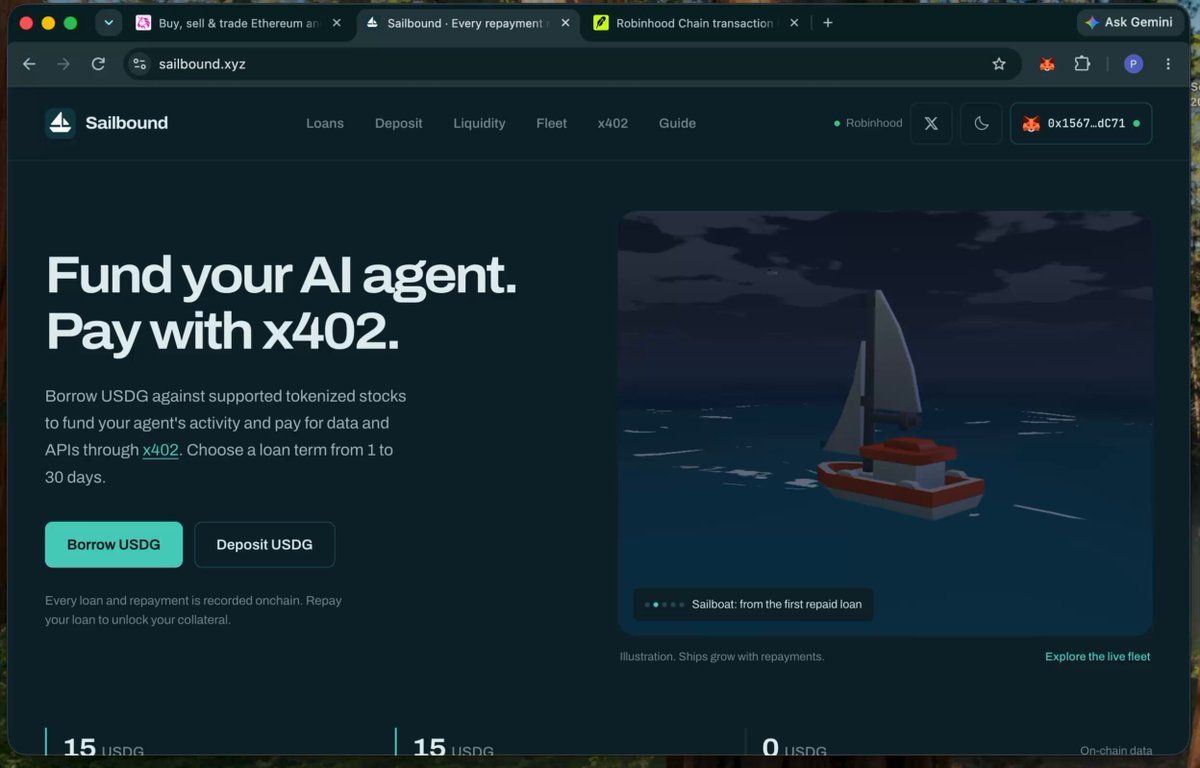This screenshot has width=1200, height=768.
Task: Open the X (Twitter) icon link
Action: [x=931, y=123]
